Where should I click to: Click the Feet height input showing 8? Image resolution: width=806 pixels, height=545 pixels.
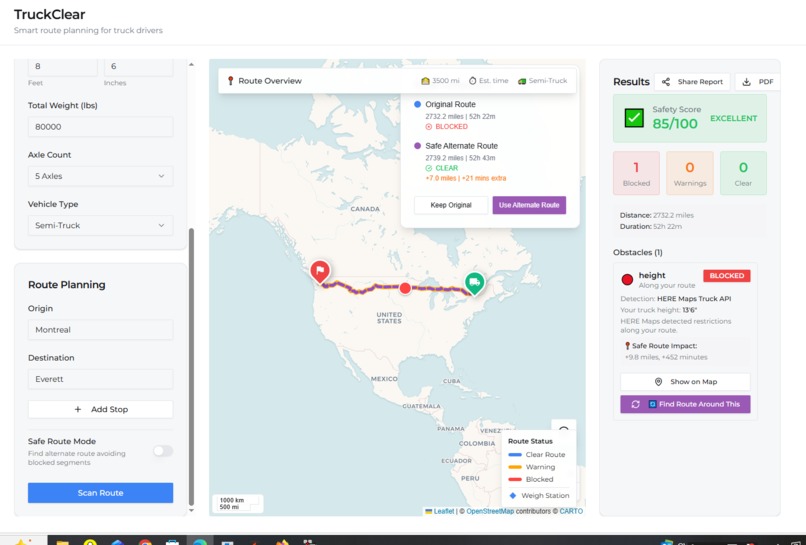pos(63,67)
